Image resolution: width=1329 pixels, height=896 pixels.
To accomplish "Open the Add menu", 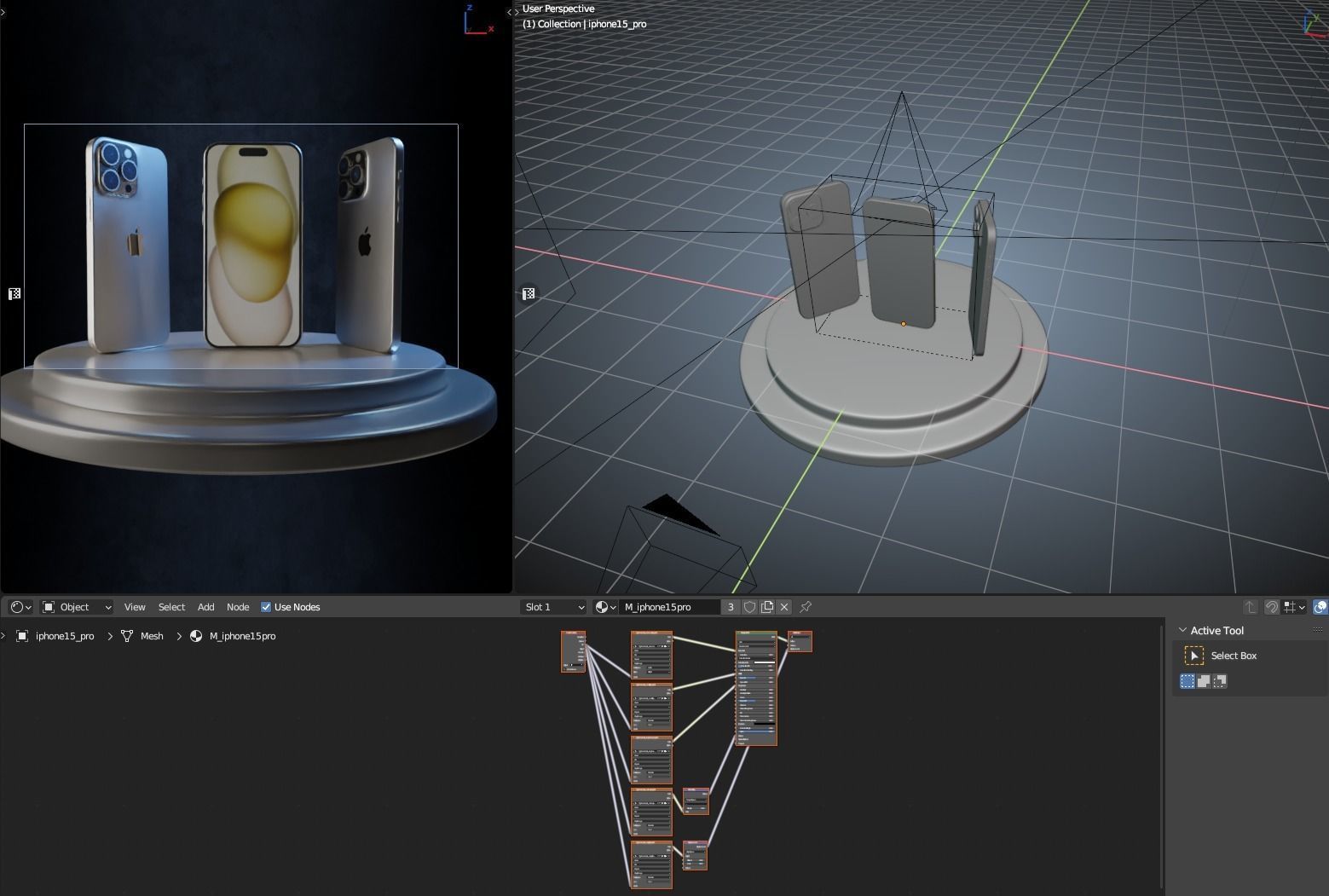I will tap(205, 607).
